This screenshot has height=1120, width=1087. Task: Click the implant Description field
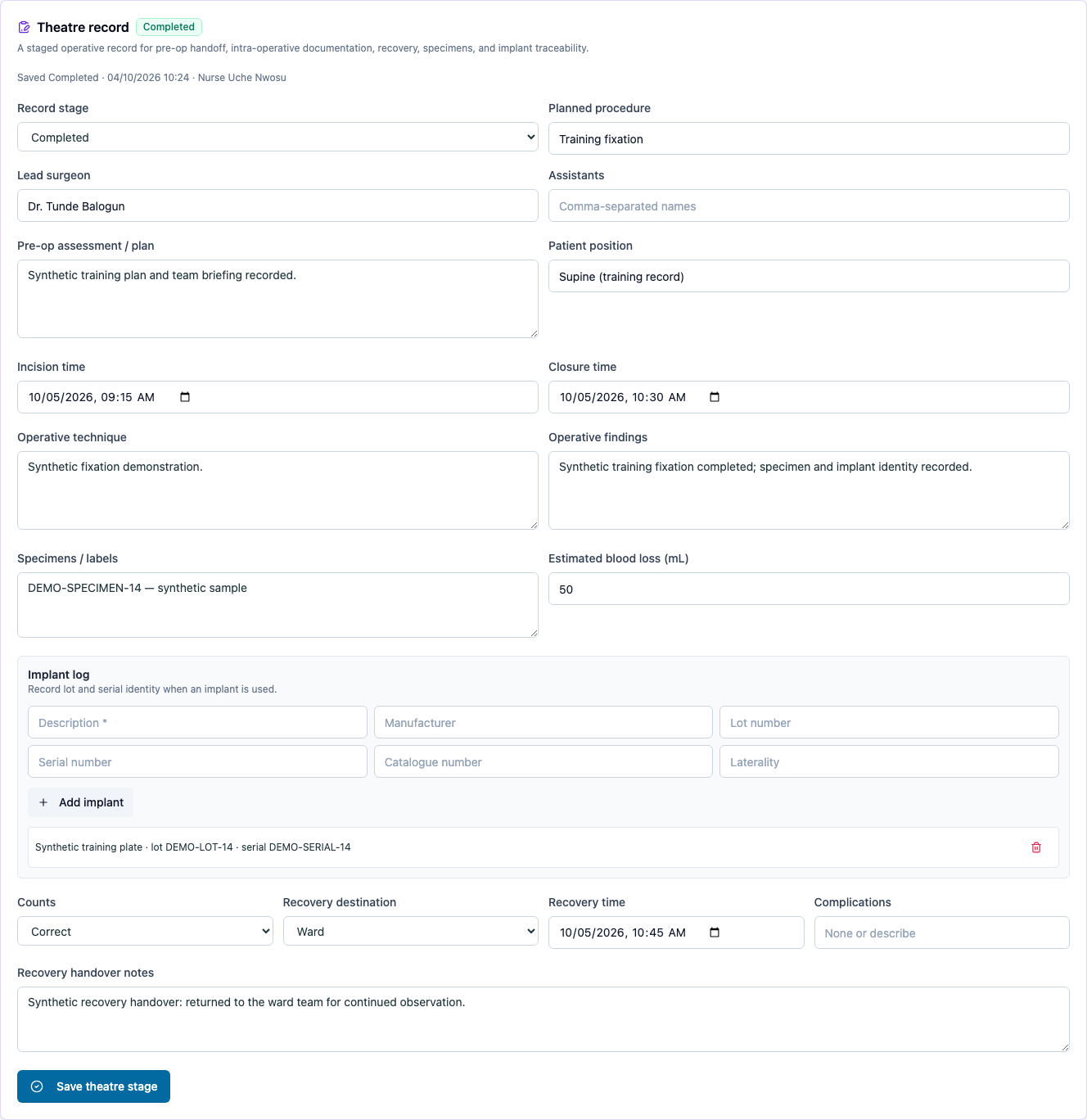[x=197, y=722]
